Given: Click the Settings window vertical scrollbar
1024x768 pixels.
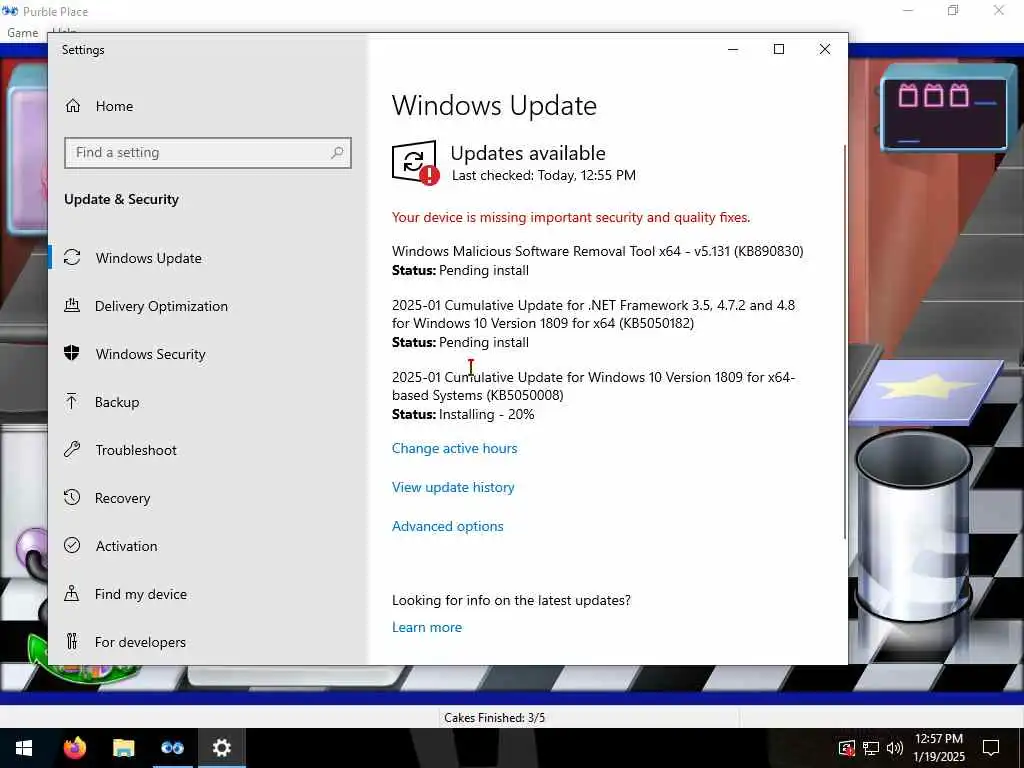Looking at the screenshot, I should (845, 342).
